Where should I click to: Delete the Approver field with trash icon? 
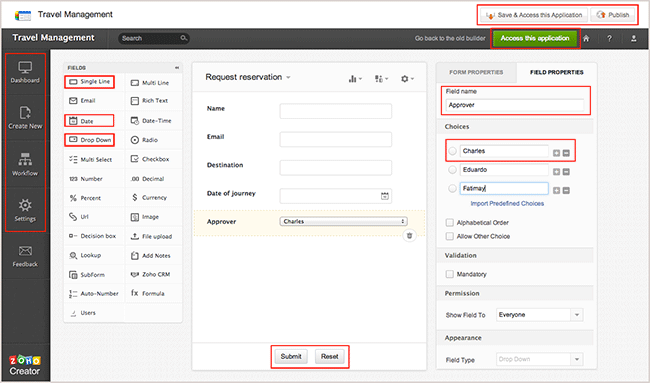point(410,235)
